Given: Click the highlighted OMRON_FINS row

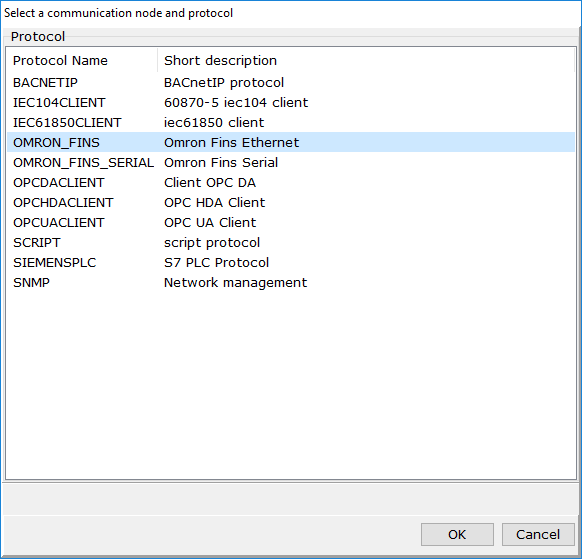Looking at the screenshot, I should pyautogui.click(x=291, y=143).
